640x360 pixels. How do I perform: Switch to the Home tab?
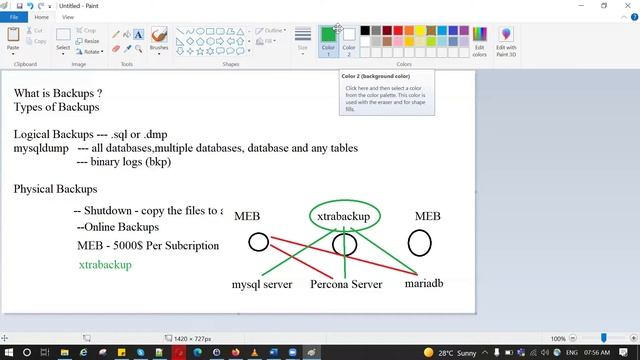coord(42,17)
